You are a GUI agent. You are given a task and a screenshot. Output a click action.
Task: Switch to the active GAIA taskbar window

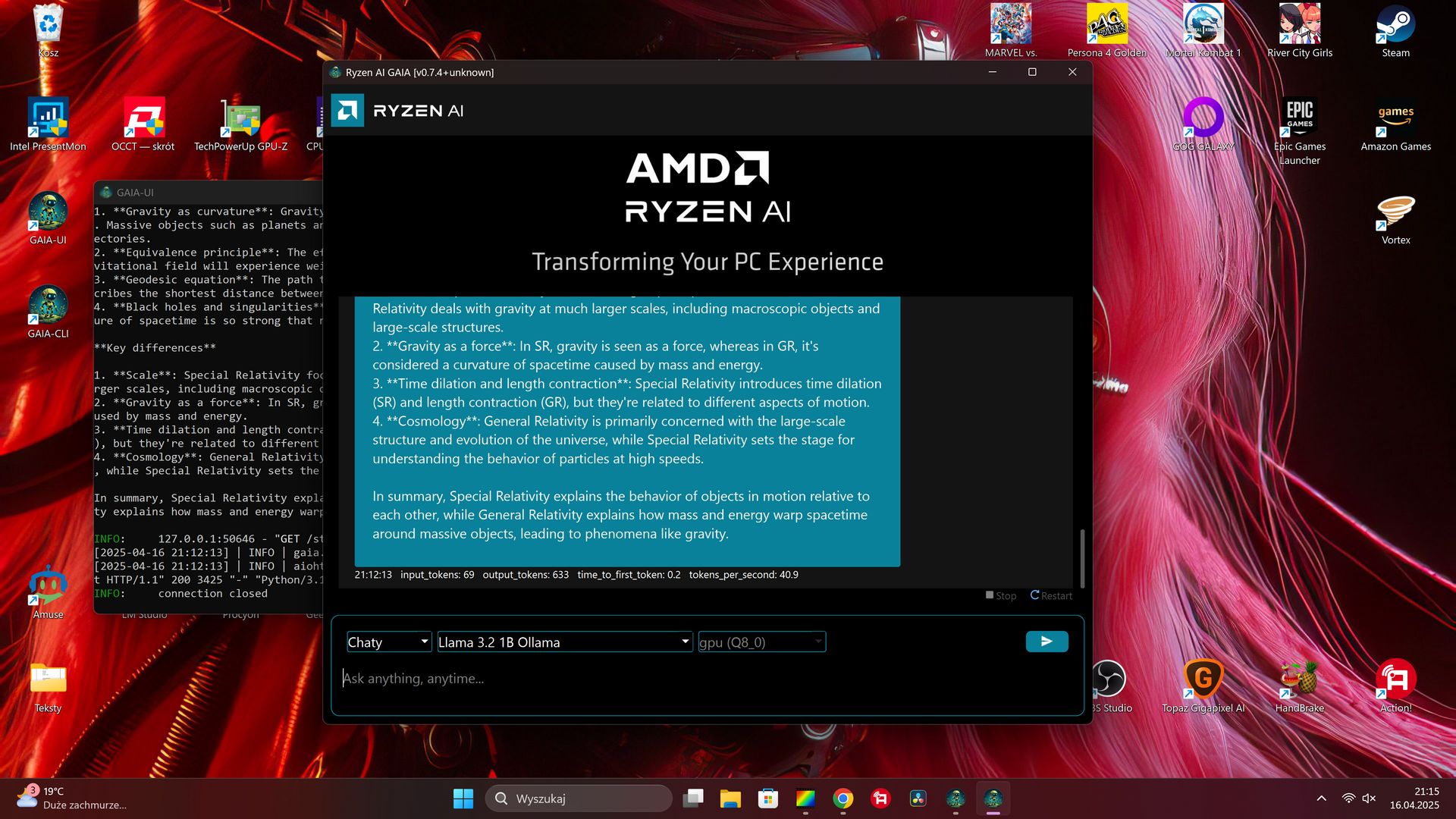click(x=993, y=799)
